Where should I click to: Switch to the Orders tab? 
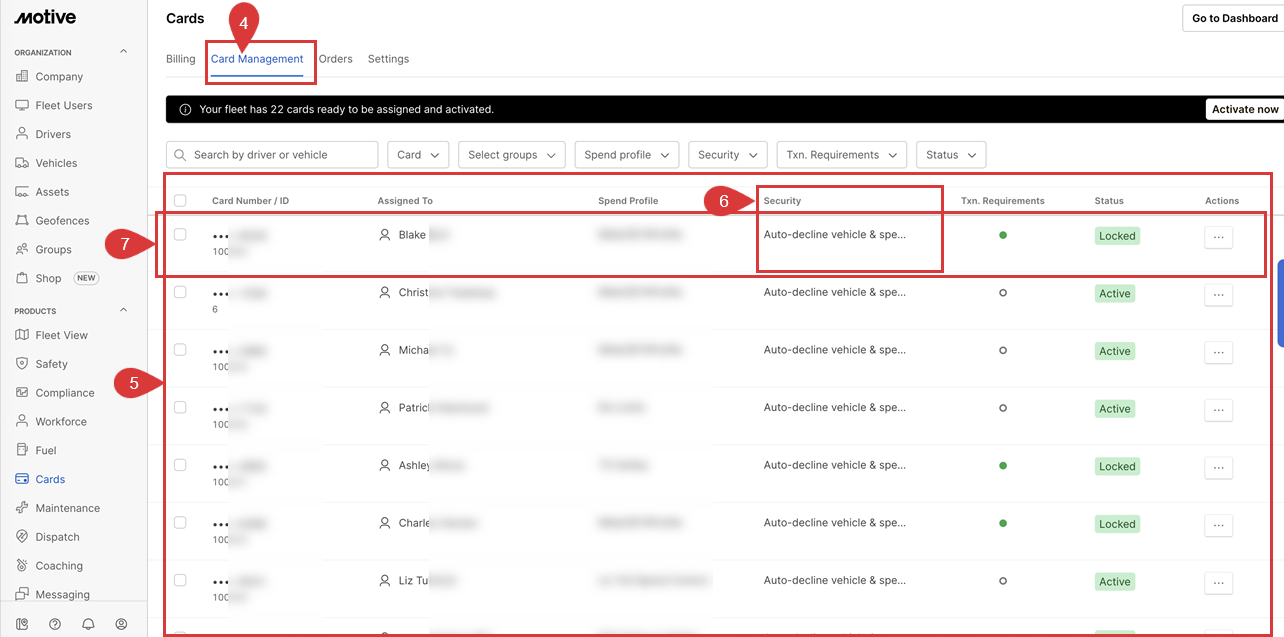click(335, 59)
